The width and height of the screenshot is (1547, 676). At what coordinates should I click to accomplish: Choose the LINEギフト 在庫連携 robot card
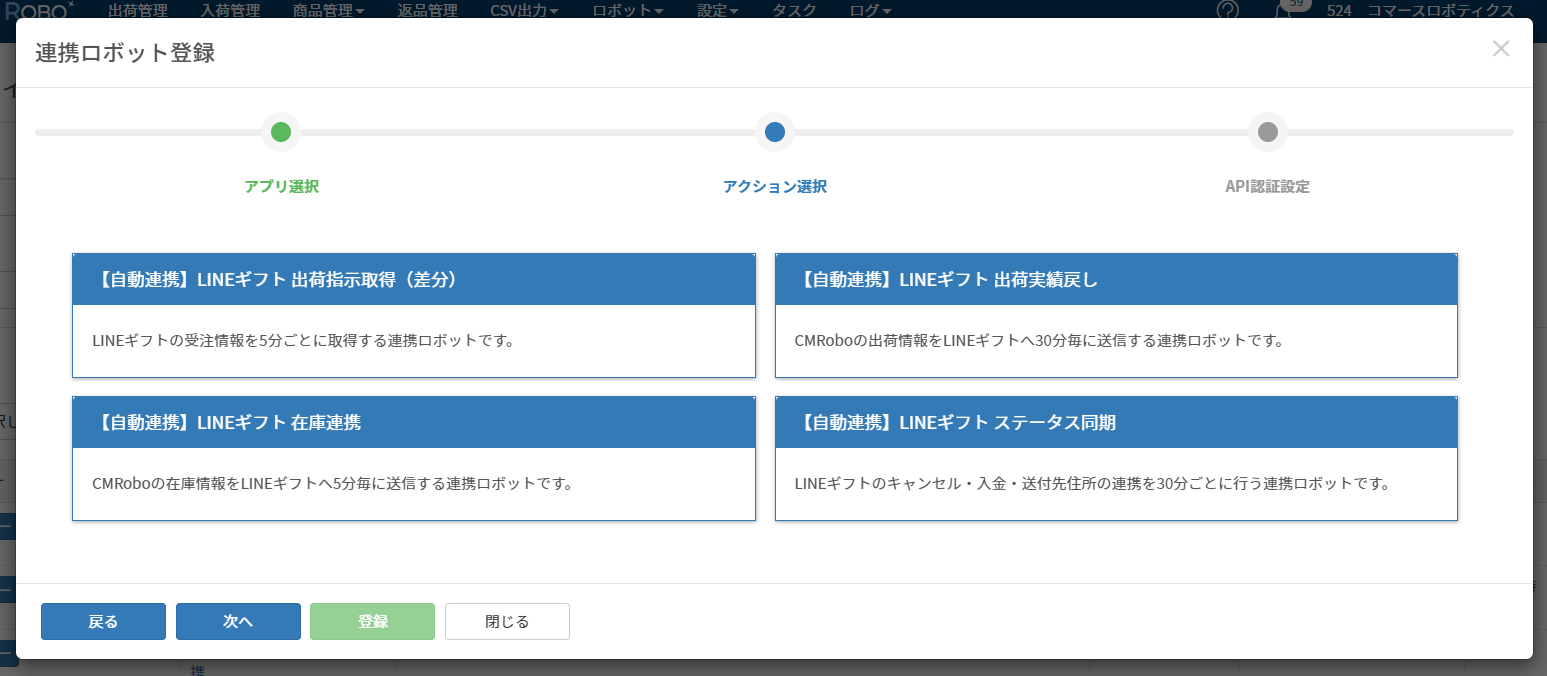pyautogui.click(x=414, y=458)
